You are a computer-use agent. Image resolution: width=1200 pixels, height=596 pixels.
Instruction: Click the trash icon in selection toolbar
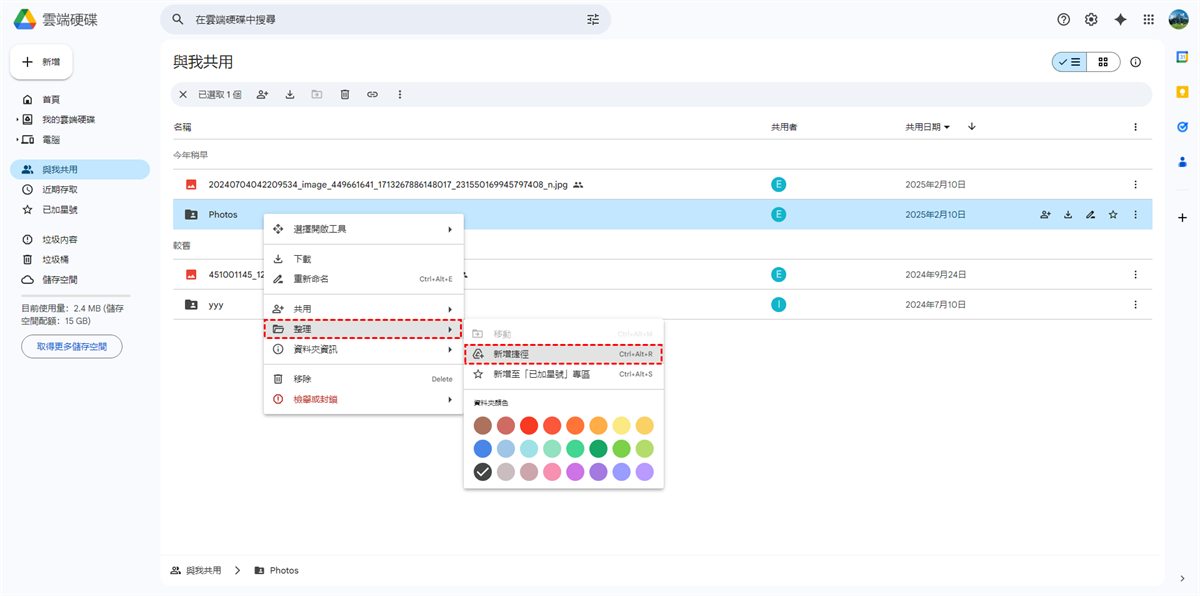(x=345, y=95)
